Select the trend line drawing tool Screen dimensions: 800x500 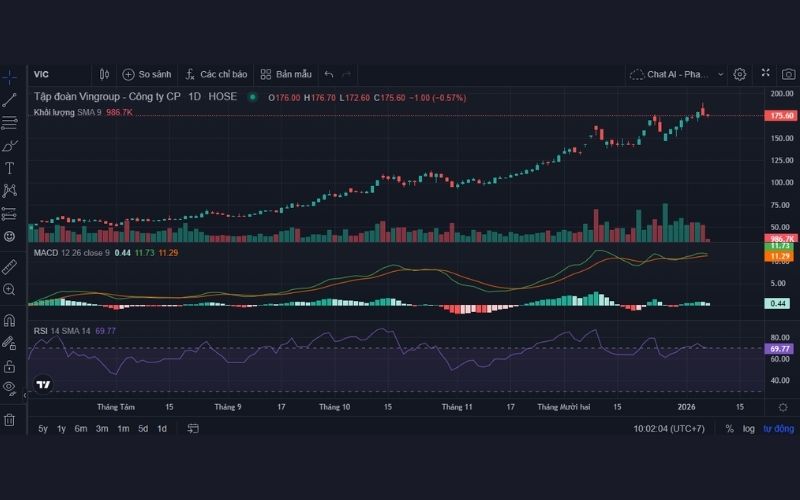tap(10, 99)
